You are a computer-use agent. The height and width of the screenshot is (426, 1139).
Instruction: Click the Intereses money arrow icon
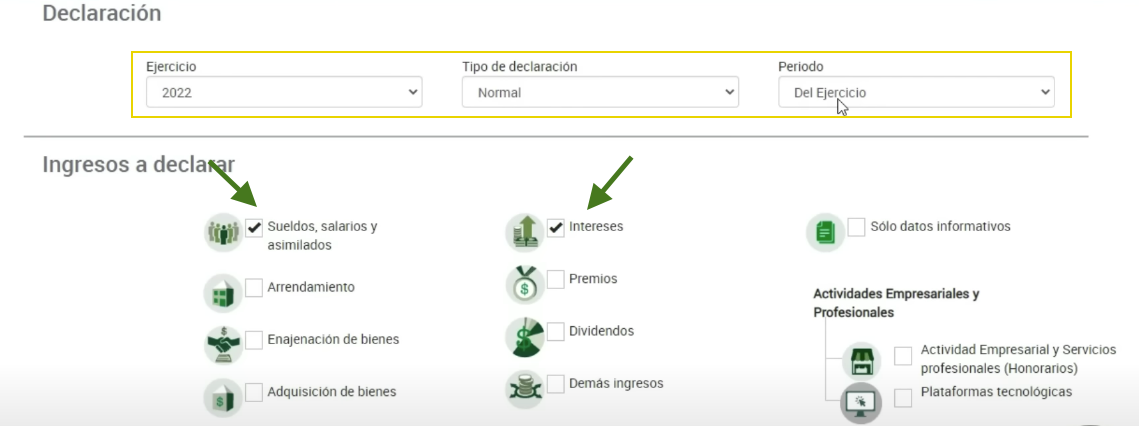point(524,233)
